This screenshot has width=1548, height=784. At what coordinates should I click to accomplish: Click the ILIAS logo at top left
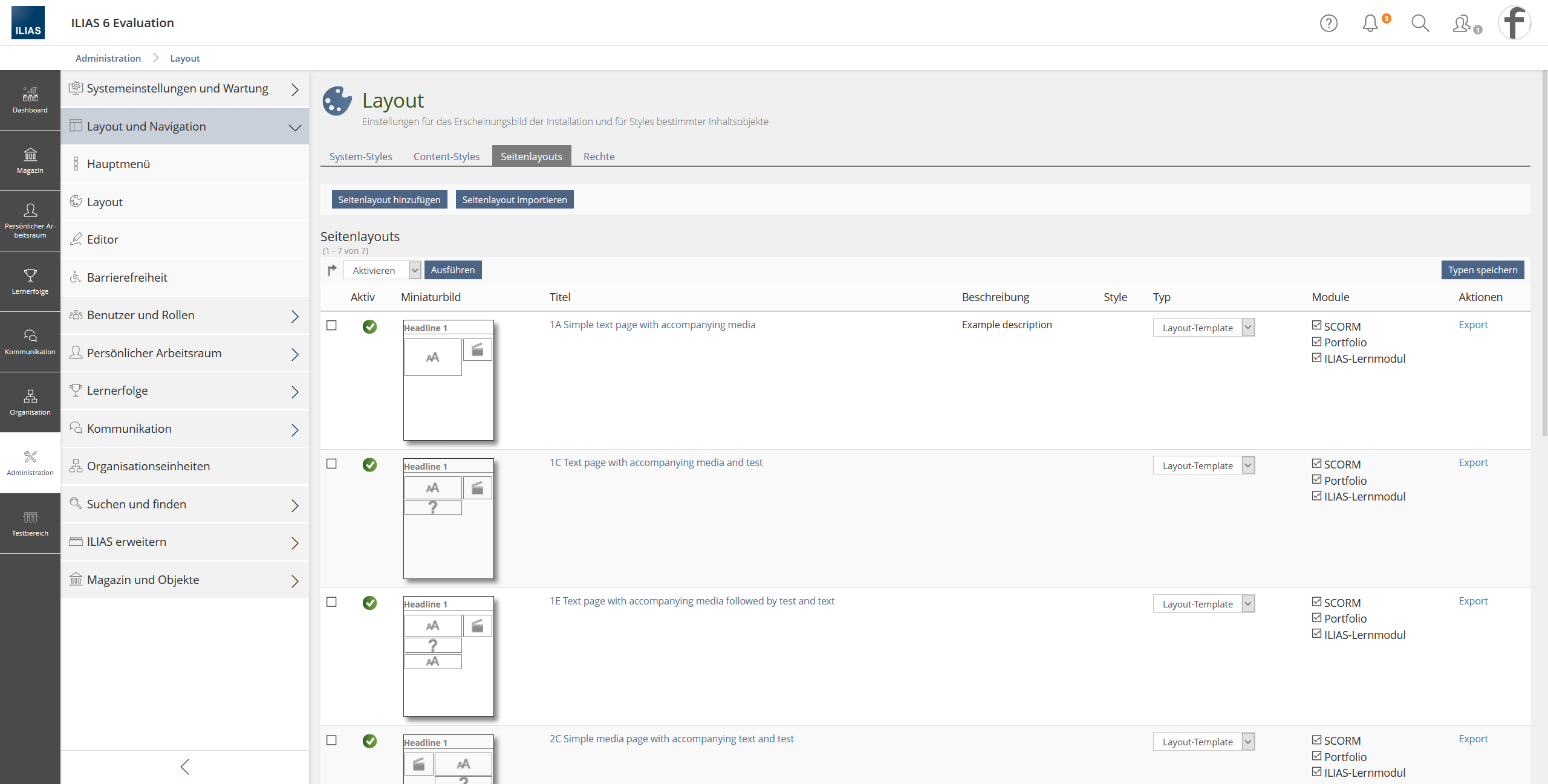(x=28, y=23)
